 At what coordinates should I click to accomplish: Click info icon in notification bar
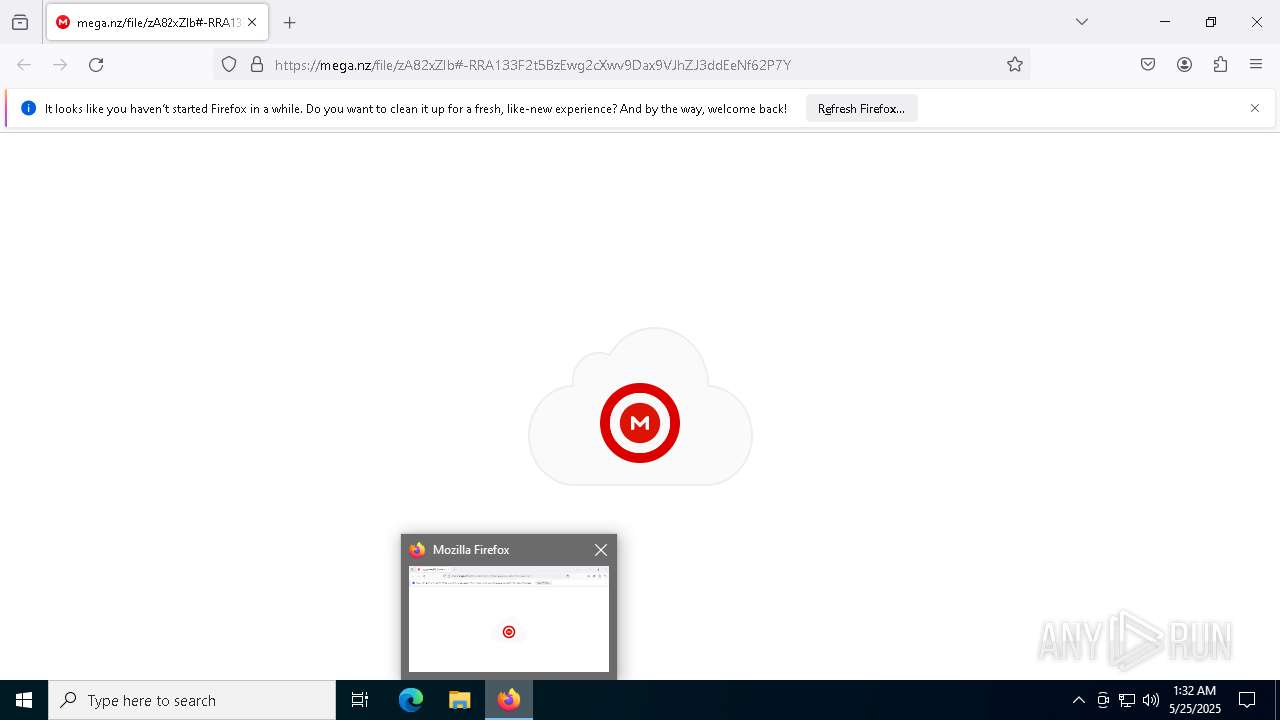pyautogui.click(x=28, y=108)
